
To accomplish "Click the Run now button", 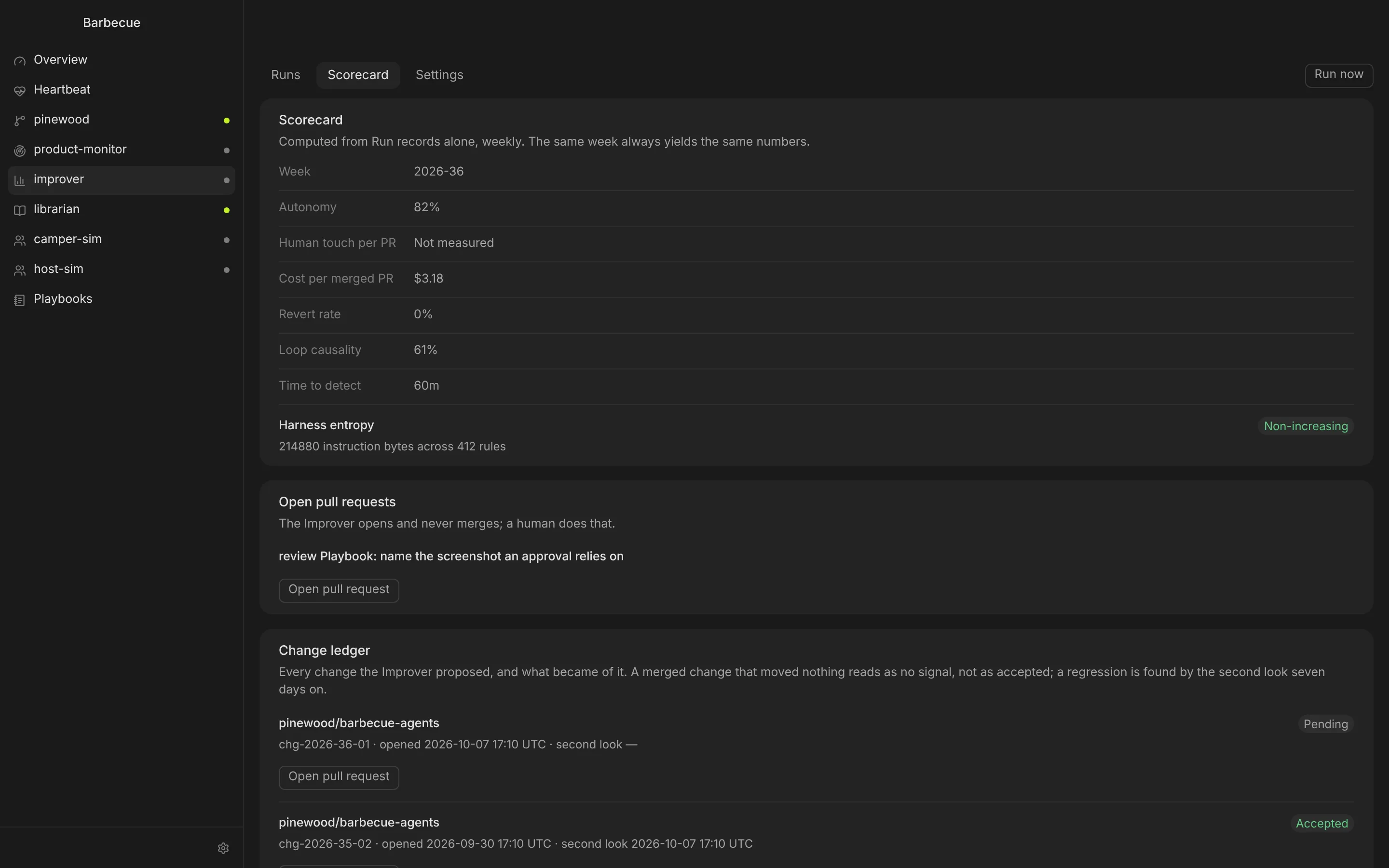I will [1338, 75].
